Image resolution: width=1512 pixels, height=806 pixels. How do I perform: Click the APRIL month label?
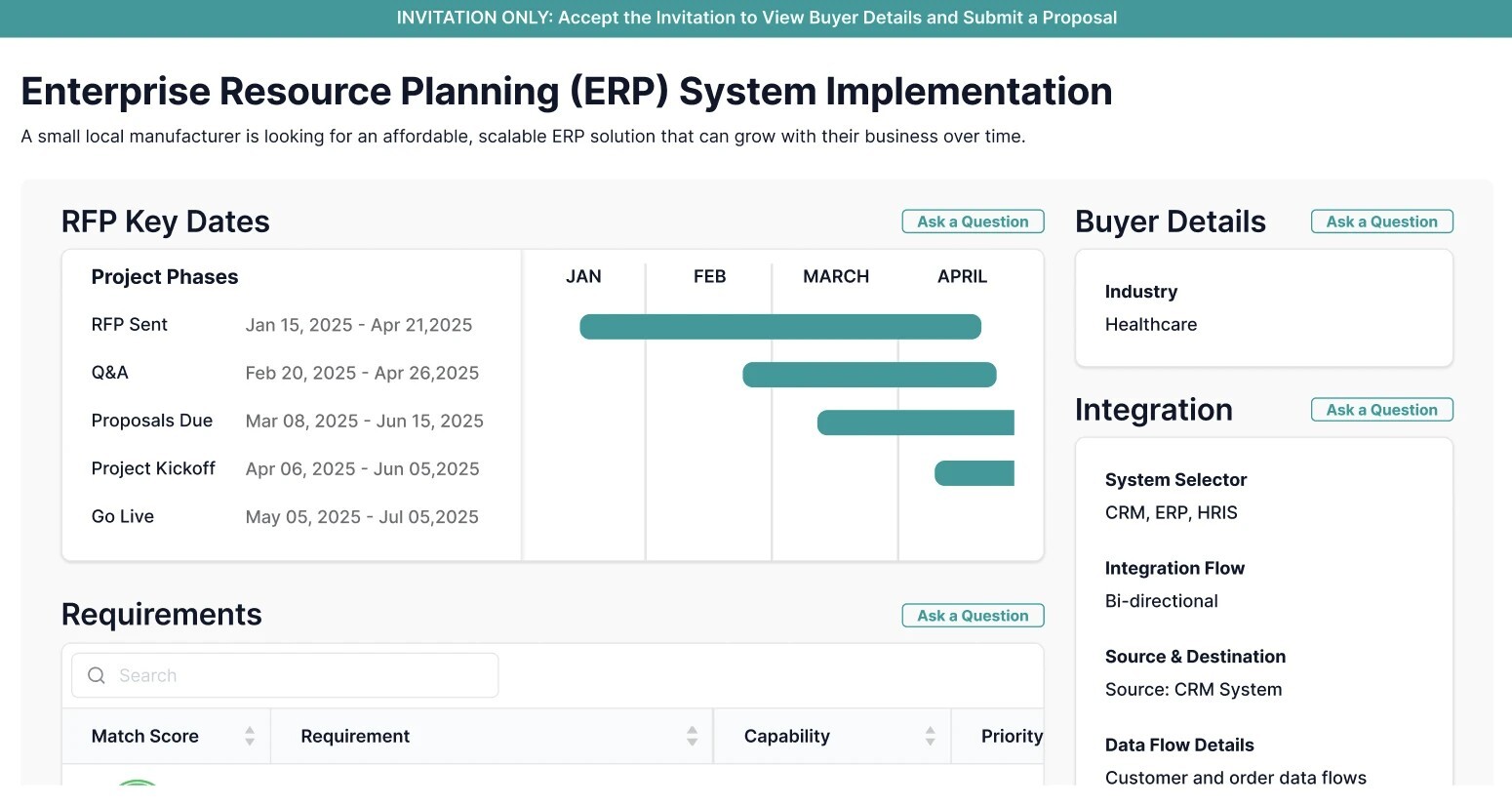[x=962, y=276]
